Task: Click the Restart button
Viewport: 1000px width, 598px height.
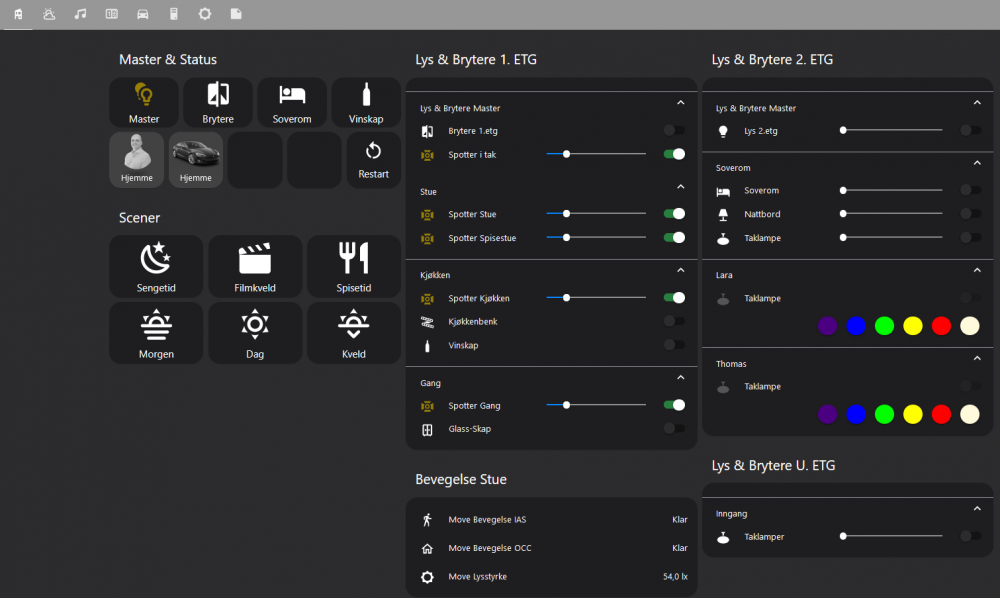Action: [373, 160]
